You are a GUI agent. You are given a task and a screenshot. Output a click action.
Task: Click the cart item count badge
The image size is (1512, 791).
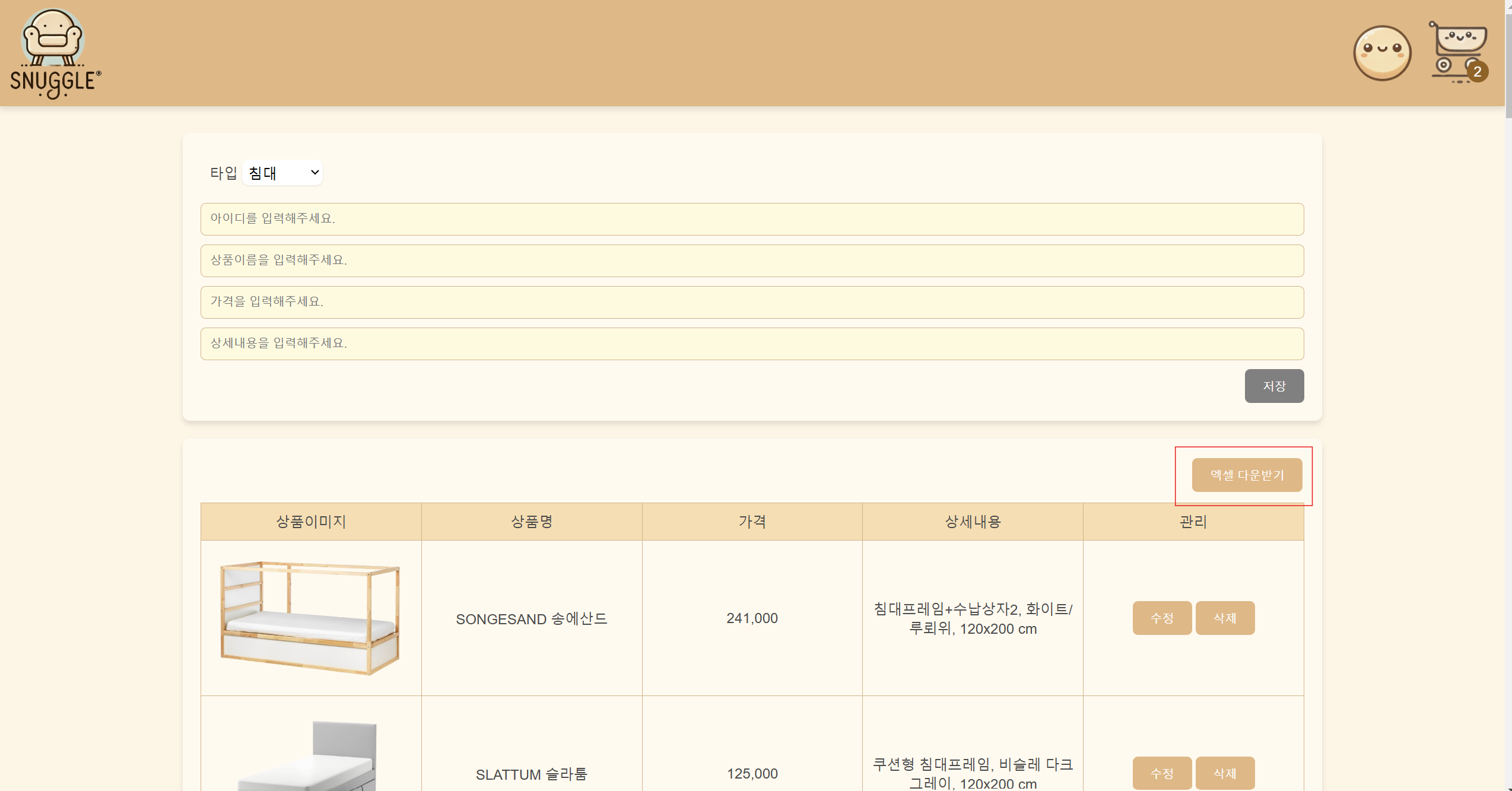(x=1477, y=72)
